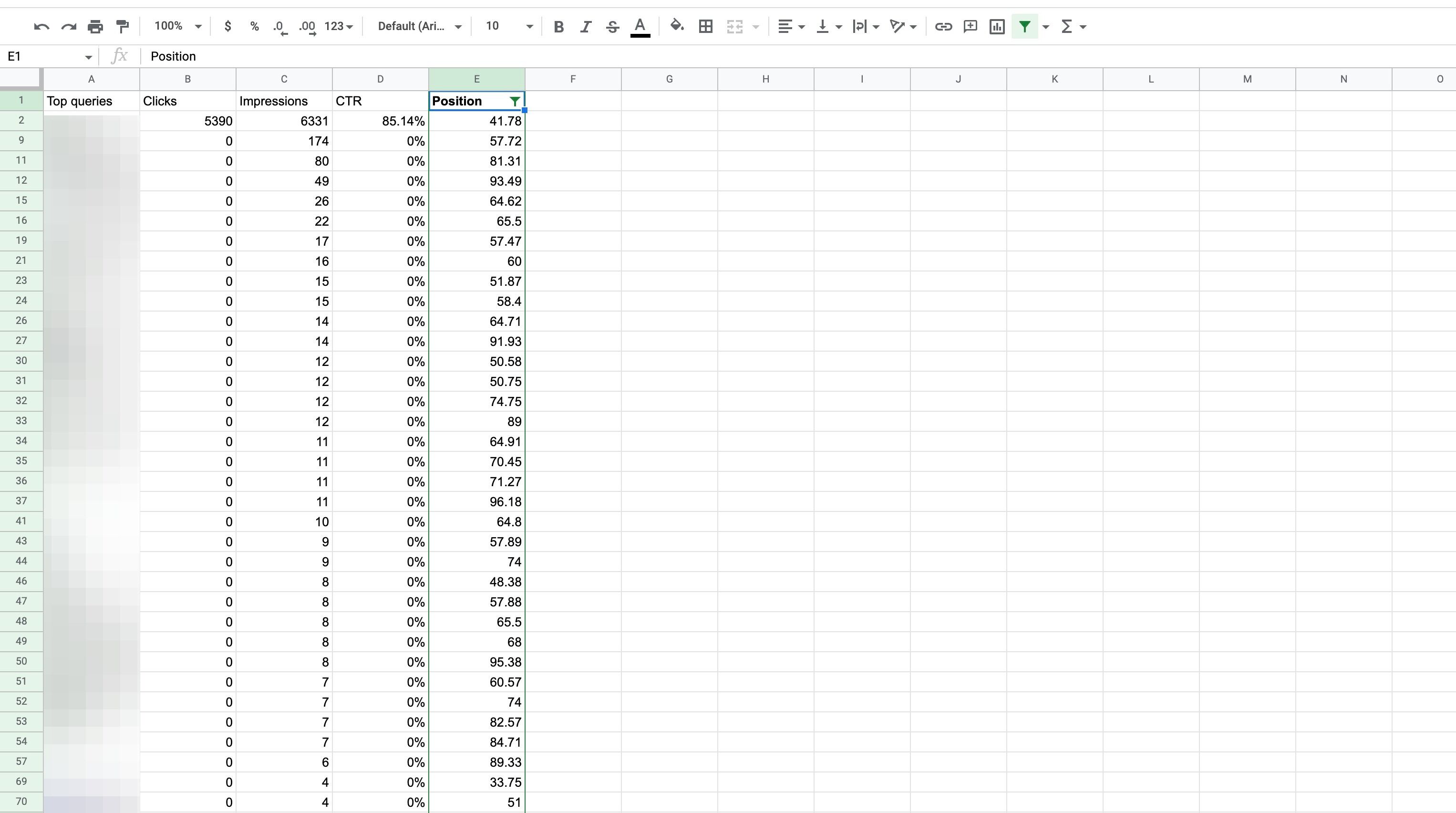
Task: Click the Top queries header cell
Action: [x=92, y=101]
